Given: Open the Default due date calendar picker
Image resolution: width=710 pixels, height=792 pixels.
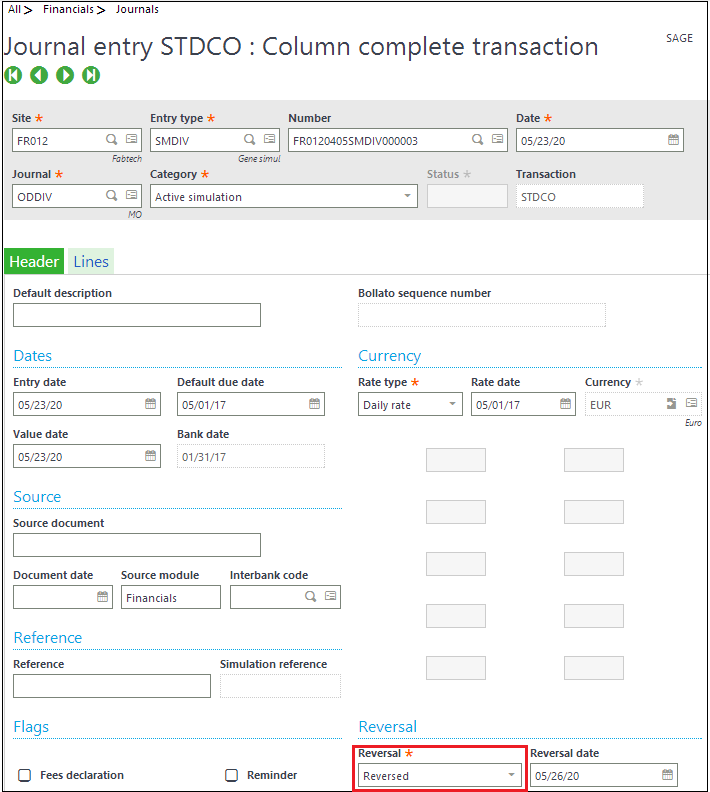Looking at the screenshot, I should (314, 404).
